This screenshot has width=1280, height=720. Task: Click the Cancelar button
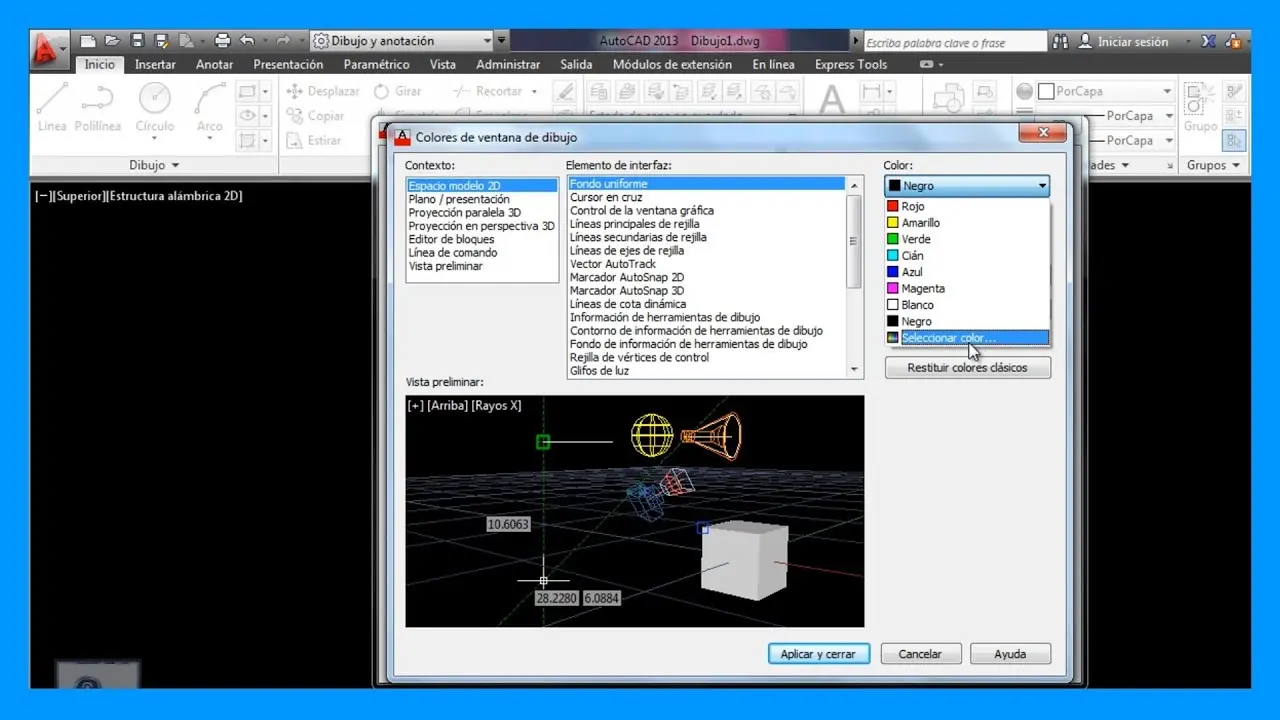click(920, 654)
